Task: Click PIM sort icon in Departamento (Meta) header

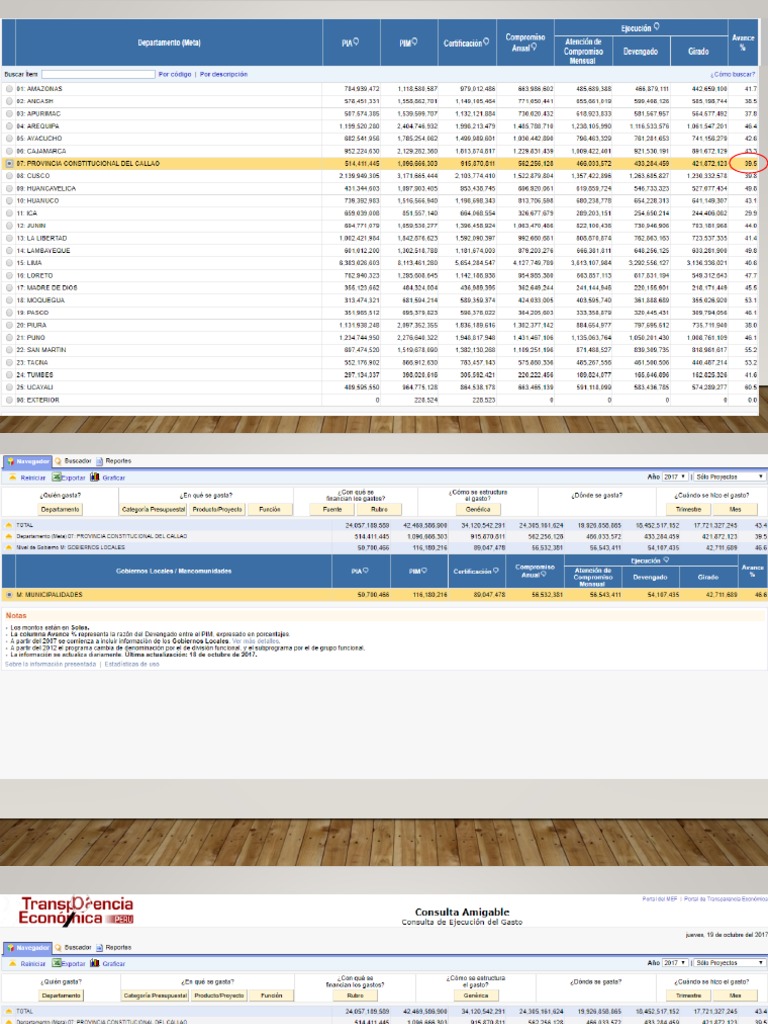Action: click(x=413, y=42)
